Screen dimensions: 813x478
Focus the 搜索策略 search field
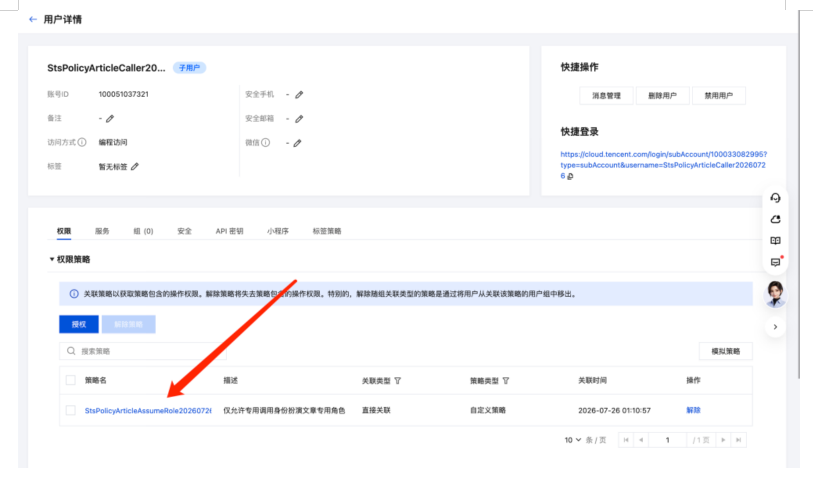(143, 351)
